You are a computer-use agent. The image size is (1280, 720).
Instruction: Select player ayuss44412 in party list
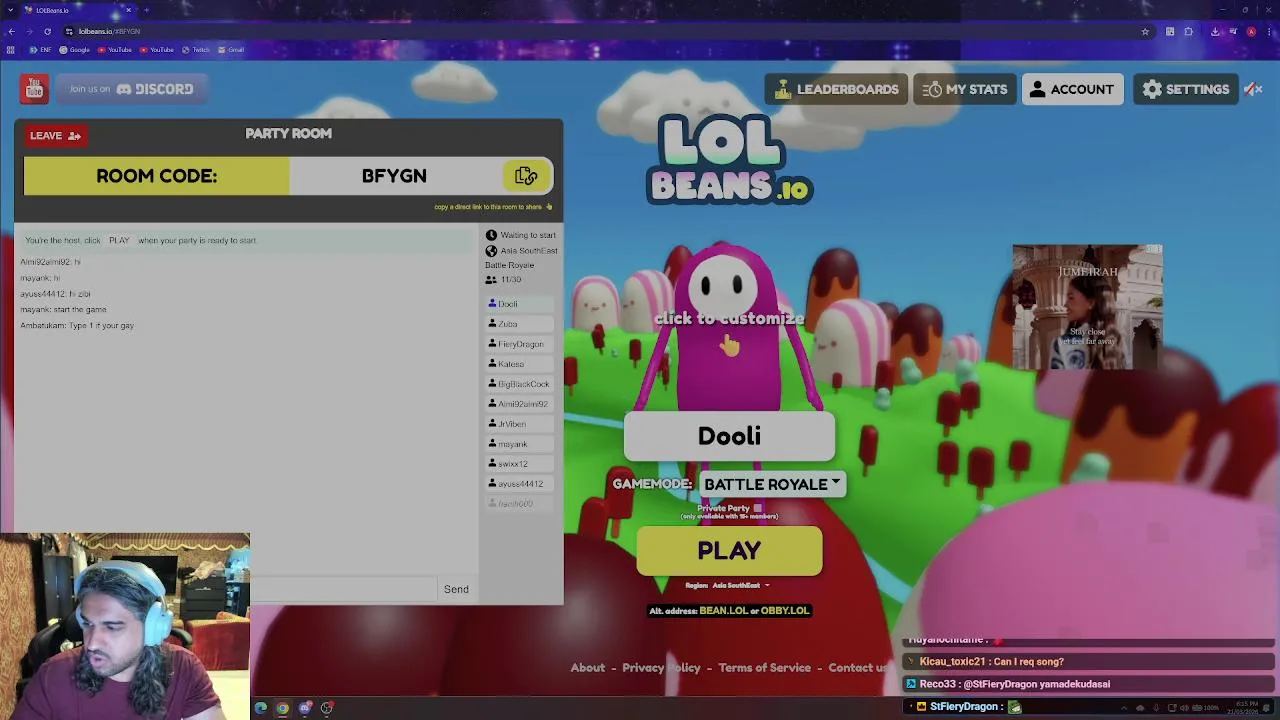point(519,484)
